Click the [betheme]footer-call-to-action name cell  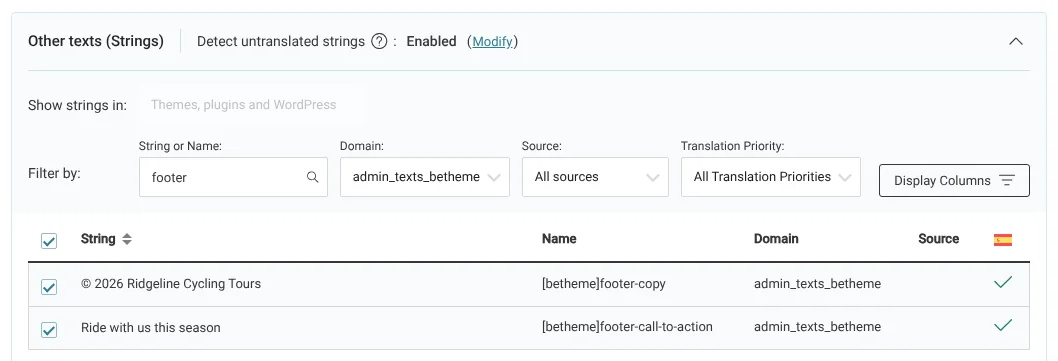tap(627, 327)
